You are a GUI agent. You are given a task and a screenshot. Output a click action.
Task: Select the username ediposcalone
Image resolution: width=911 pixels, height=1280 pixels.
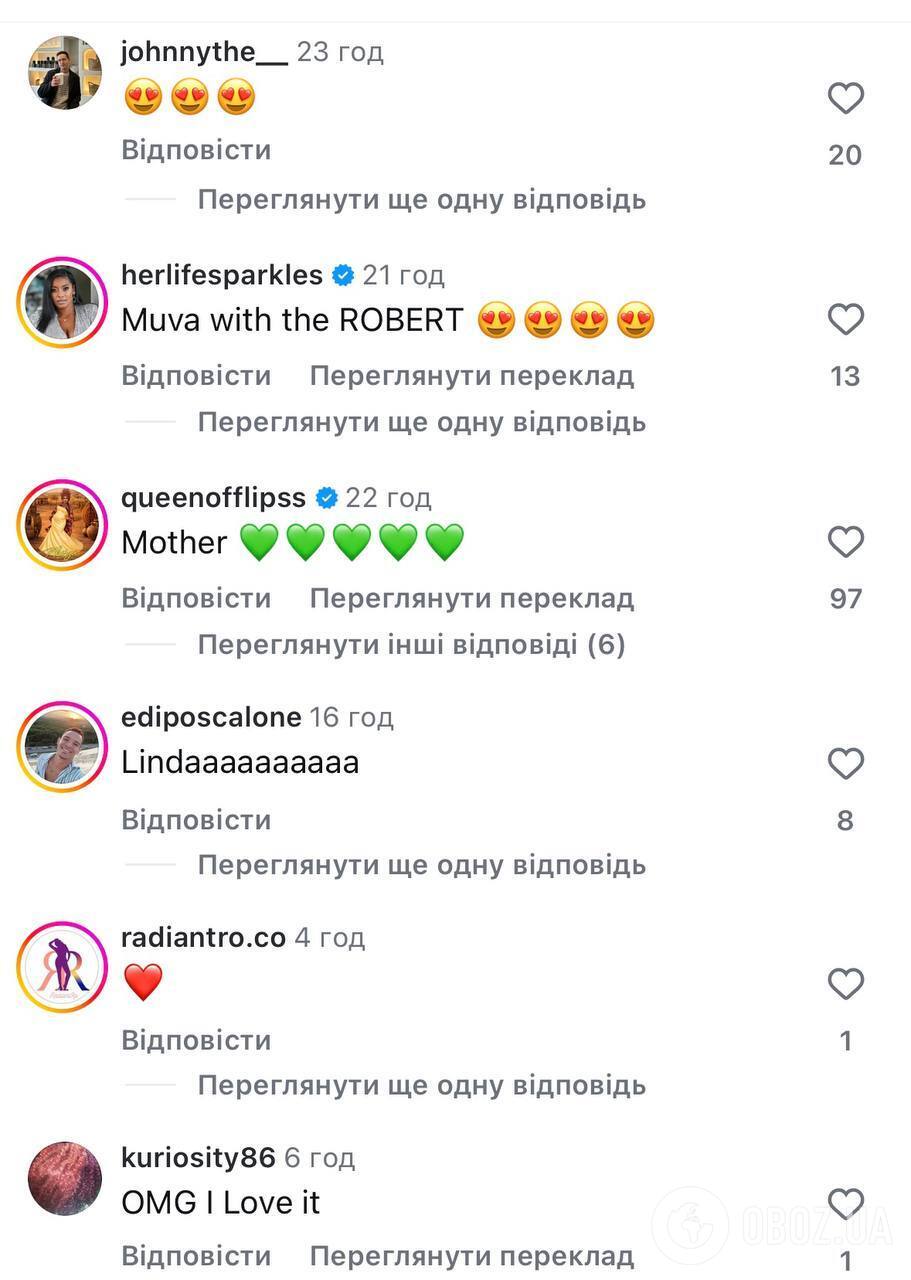210,716
